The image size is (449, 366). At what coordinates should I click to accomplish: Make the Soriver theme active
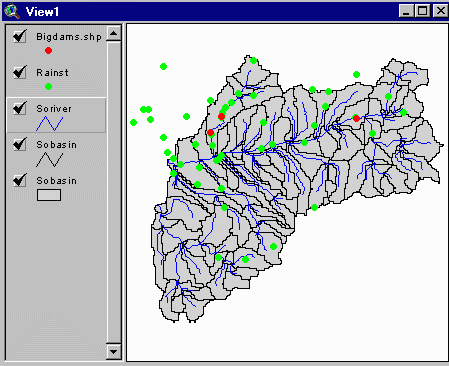point(56,115)
